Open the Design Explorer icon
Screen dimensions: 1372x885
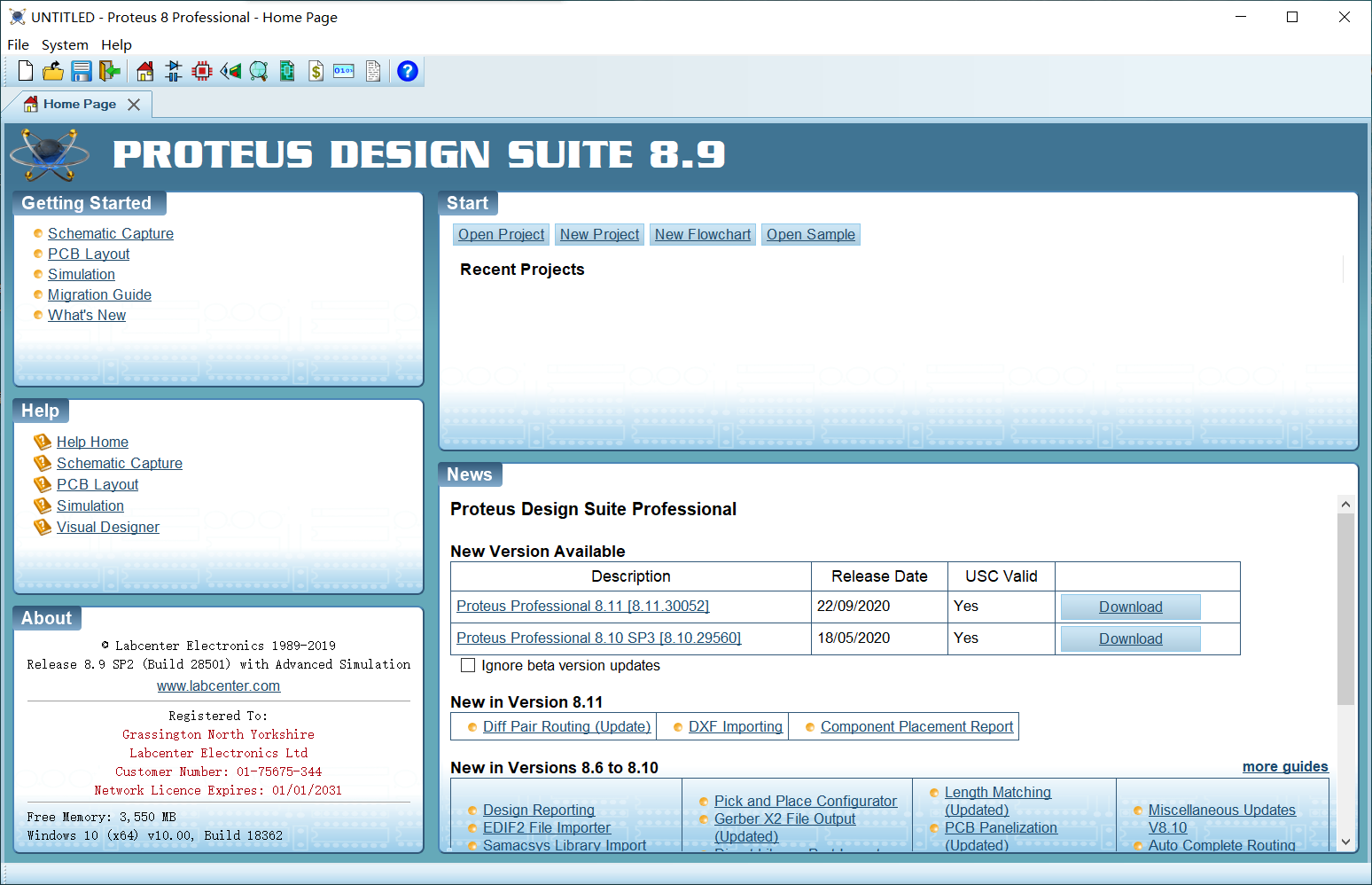(x=287, y=71)
